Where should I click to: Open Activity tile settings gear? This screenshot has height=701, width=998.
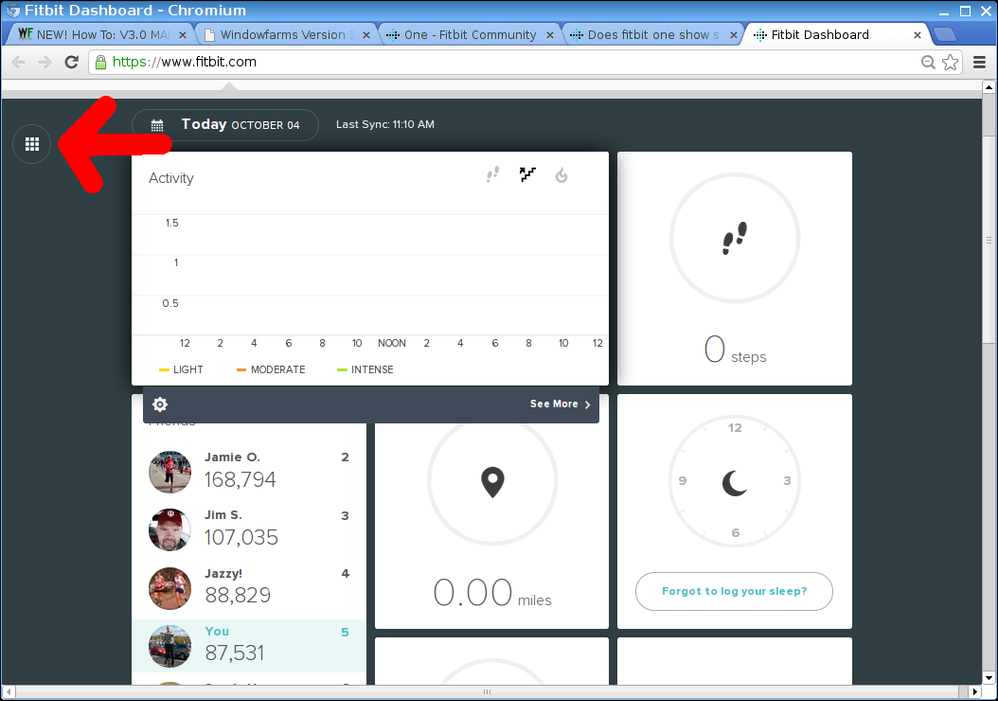[x=160, y=404]
